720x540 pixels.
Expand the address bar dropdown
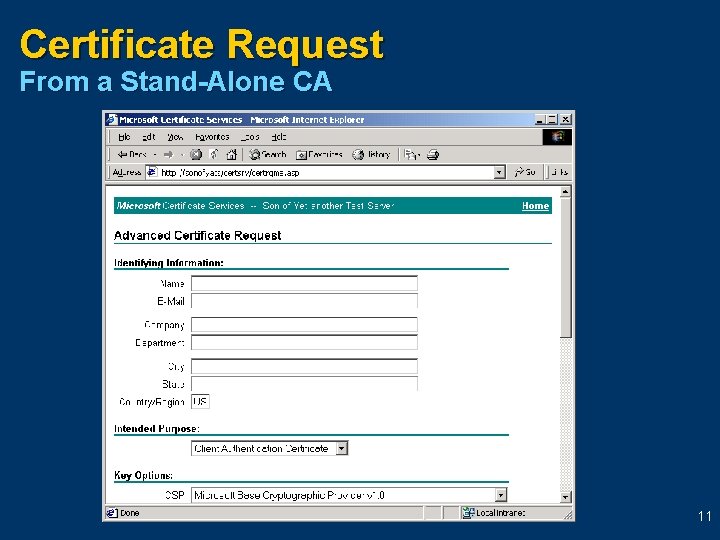(500, 172)
